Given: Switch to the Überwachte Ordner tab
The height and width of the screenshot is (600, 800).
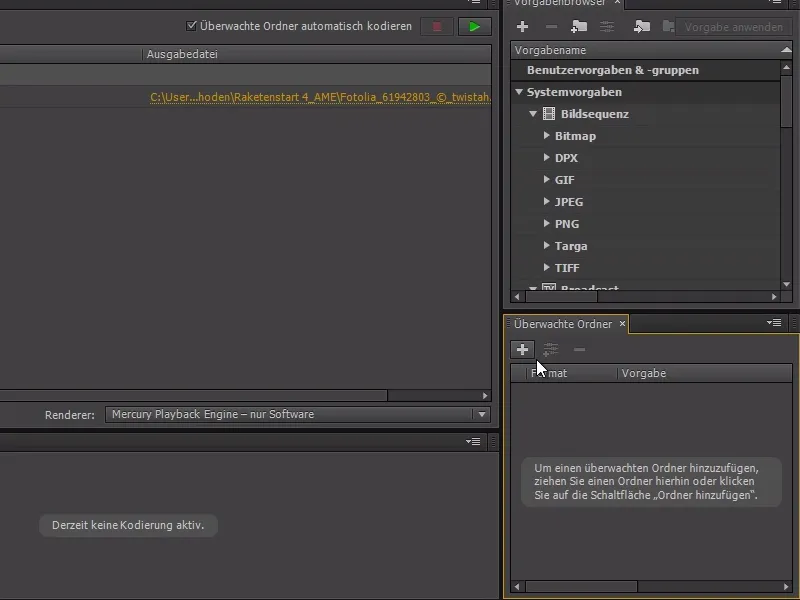Looking at the screenshot, I should 563,324.
